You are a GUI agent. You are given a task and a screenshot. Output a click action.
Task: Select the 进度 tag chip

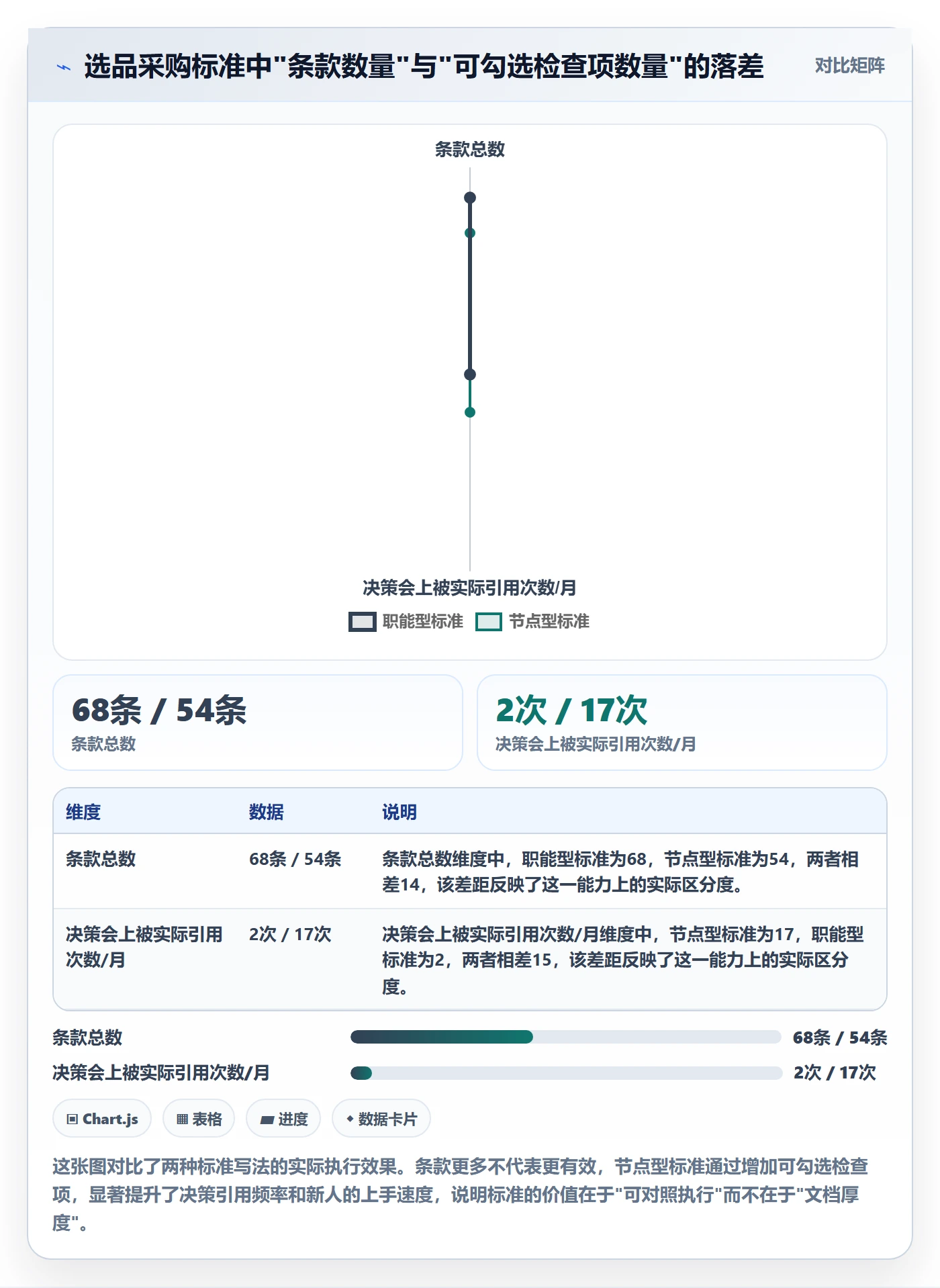click(x=283, y=1119)
